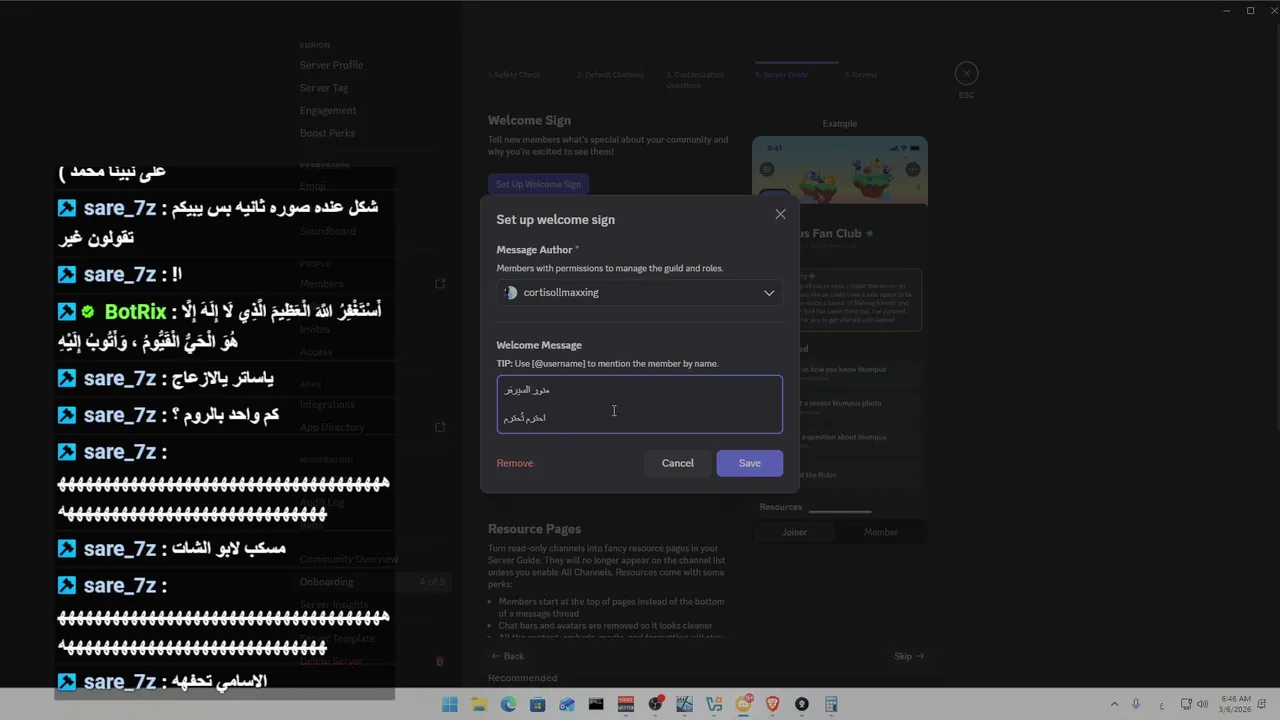1280x720 pixels.
Task: Open the Brave browser from the taskbar
Action: (772, 704)
